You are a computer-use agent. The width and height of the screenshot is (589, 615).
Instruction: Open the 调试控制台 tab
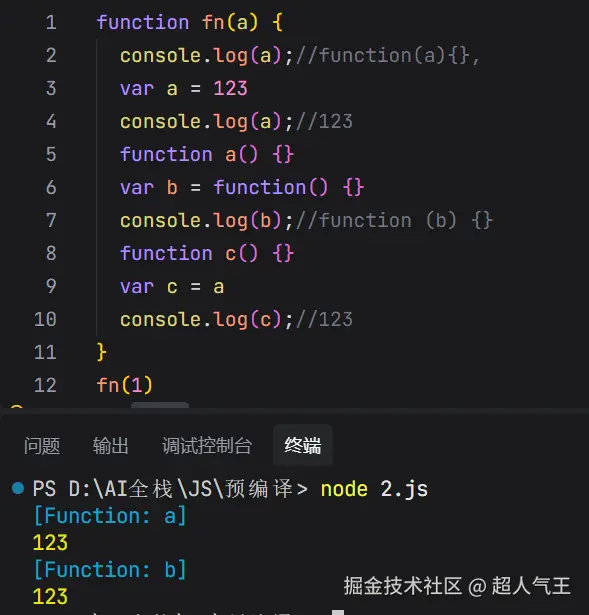point(207,446)
